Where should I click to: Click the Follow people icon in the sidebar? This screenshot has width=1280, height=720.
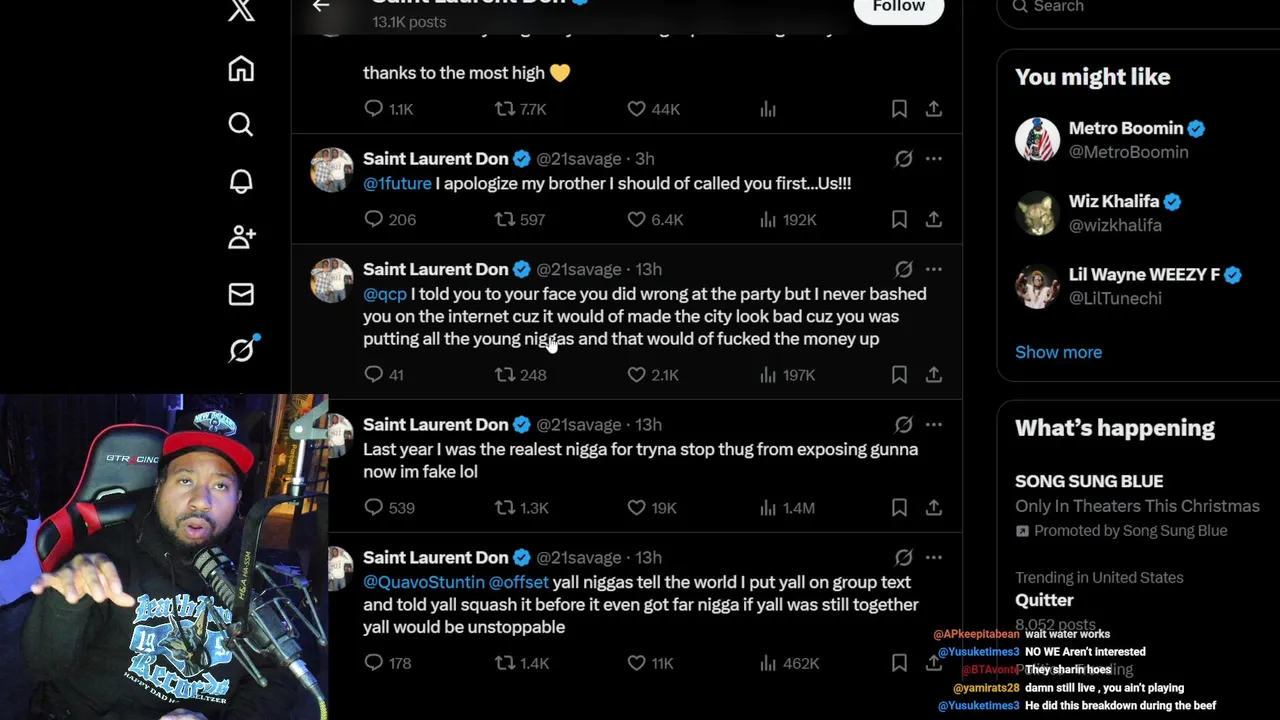coord(241,237)
